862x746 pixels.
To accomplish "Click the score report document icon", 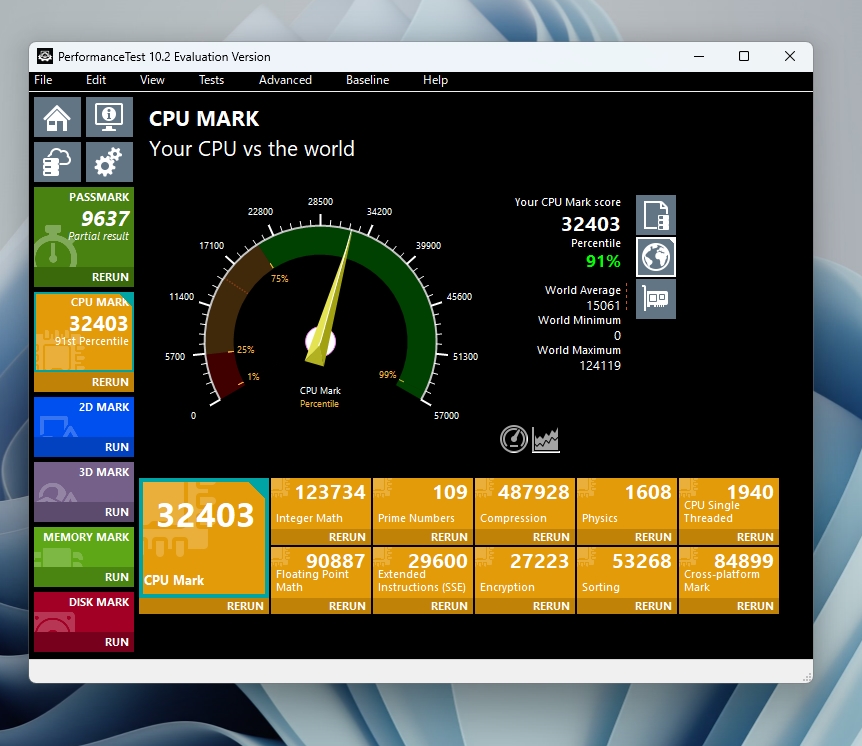I will click(656, 215).
